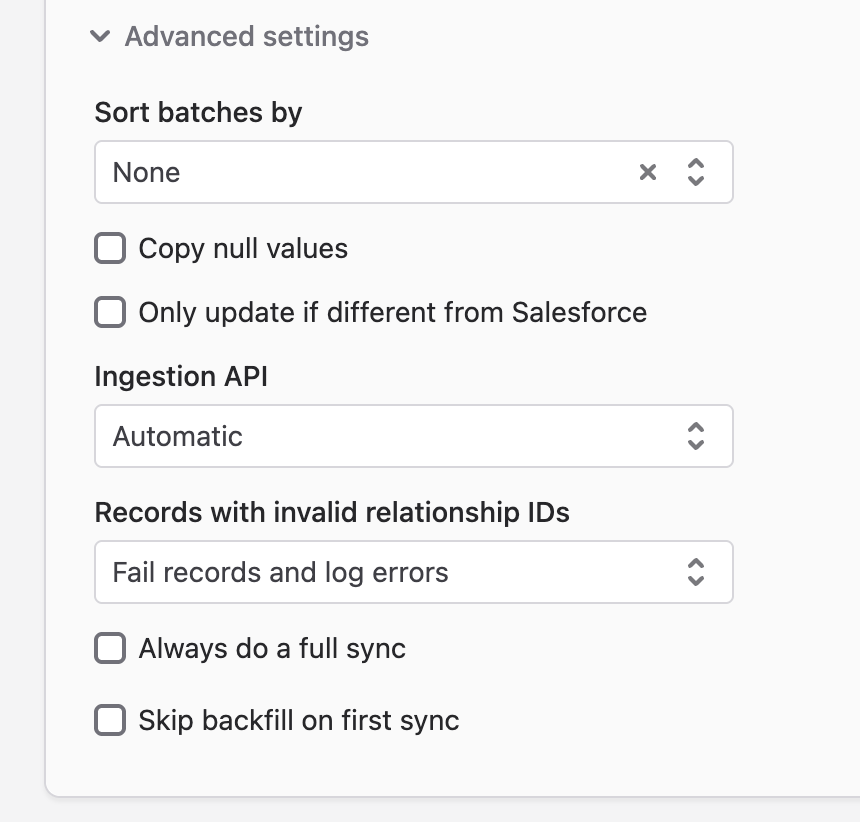Open Sort batches by using its arrows icon
The image size is (860, 822).
pyautogui.click(x=695, y=172)
